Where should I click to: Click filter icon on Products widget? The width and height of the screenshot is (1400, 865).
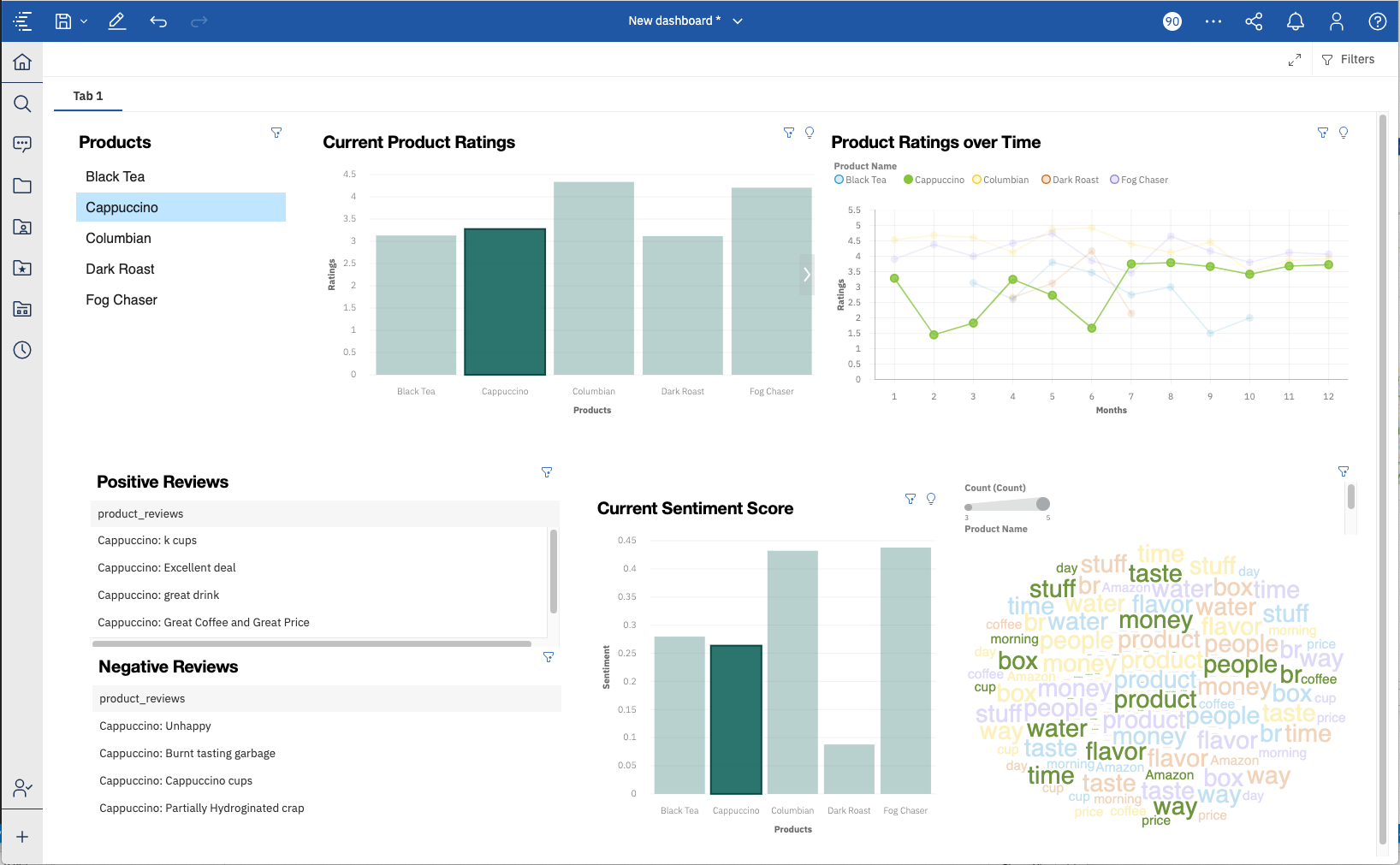(x=276, y=133)
